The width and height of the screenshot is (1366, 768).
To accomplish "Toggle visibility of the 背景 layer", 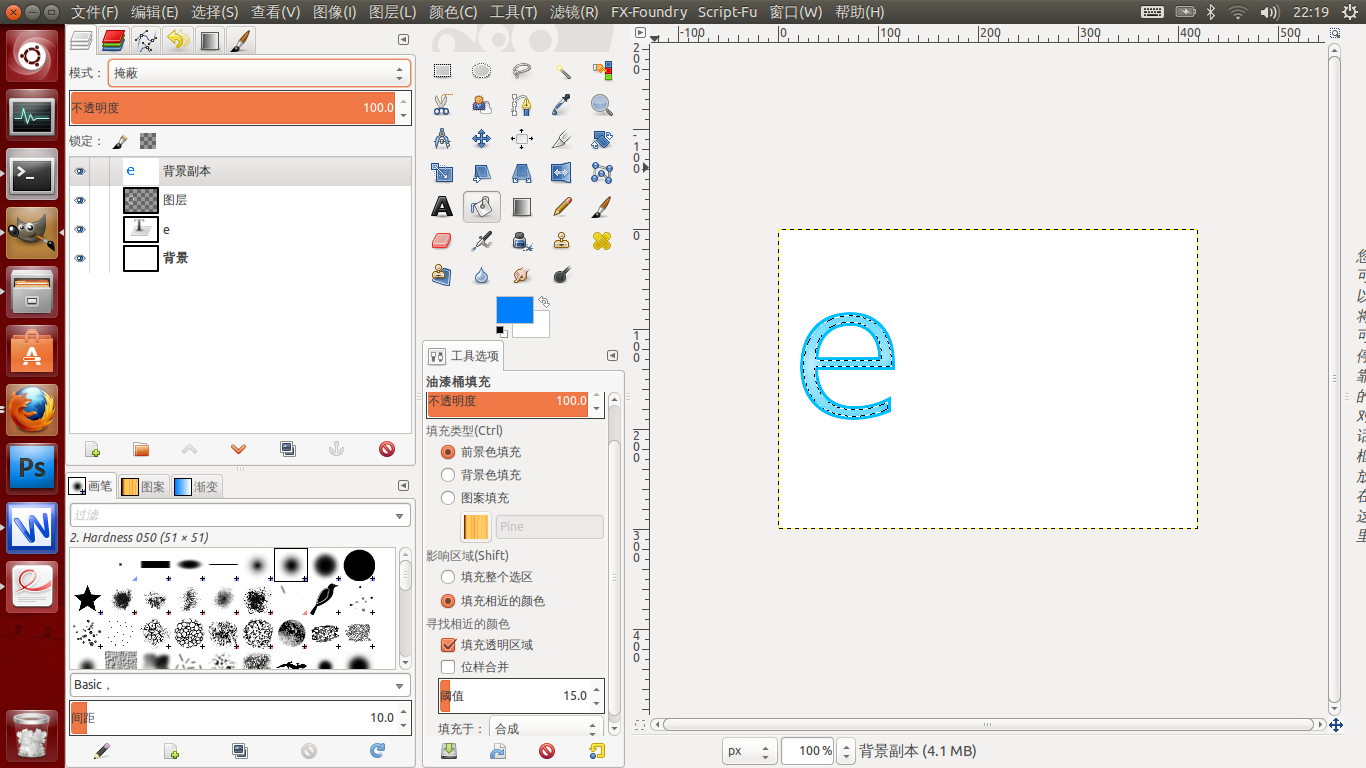I will tap(80, 258).
